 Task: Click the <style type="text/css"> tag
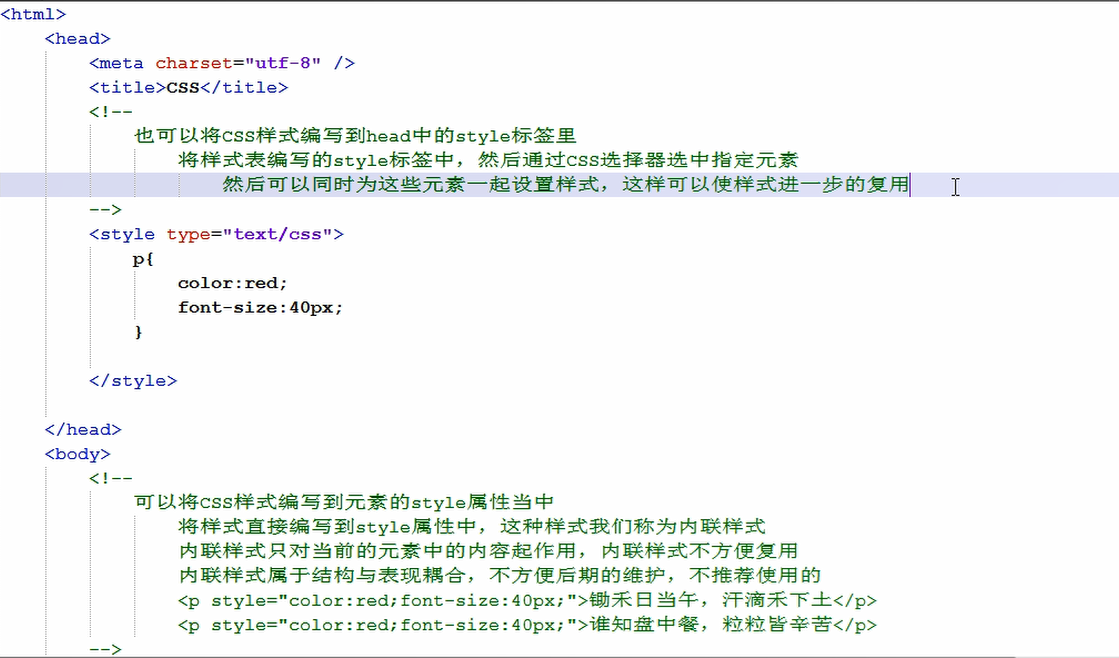click(218, 233)
